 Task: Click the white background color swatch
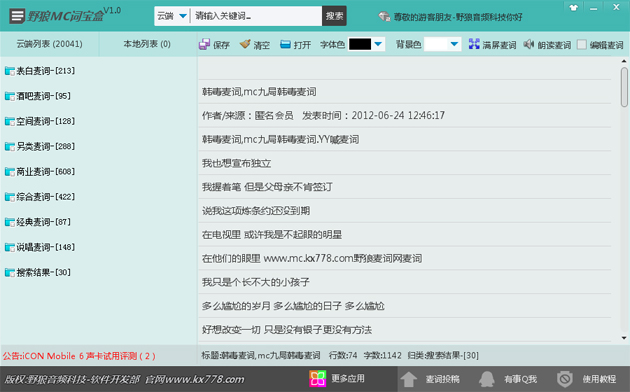[436, 44]
